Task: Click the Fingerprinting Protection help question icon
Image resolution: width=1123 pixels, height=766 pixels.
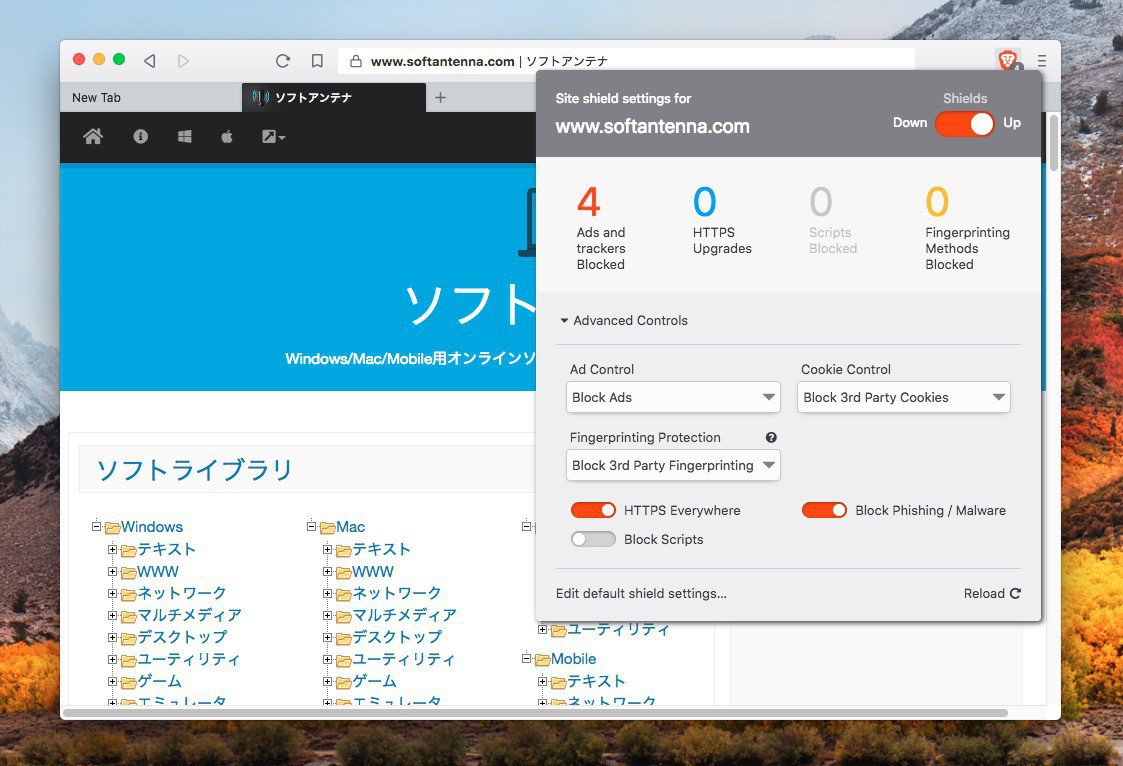Action: pyautogui.click(x=771, y=437)
